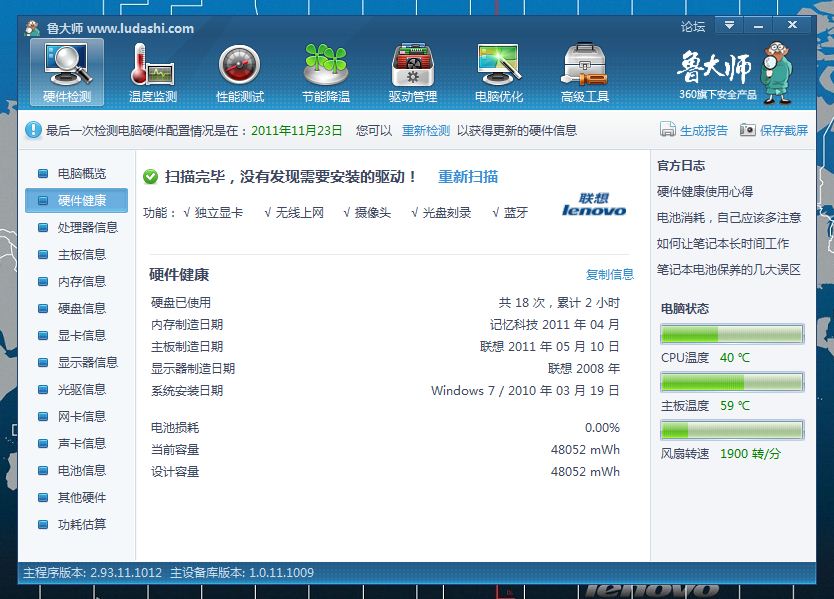Minimize the Ludashi window
Viewport: 834px width, 599px height.
point(758,25)
